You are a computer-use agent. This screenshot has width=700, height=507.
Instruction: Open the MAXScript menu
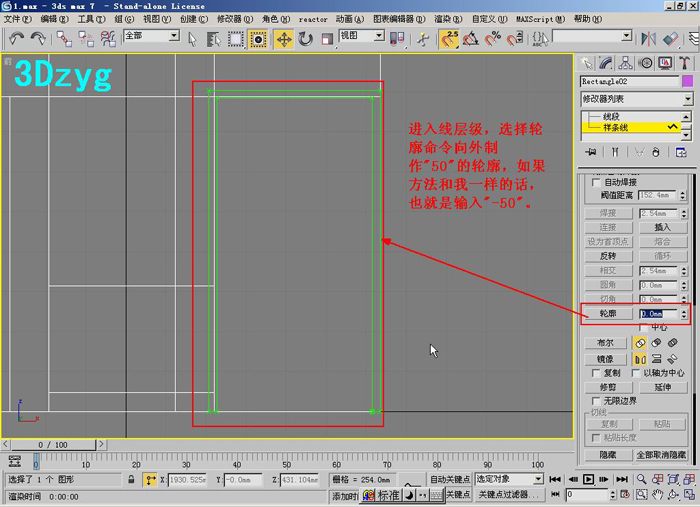pyautogui.click(x=540, y=19)
